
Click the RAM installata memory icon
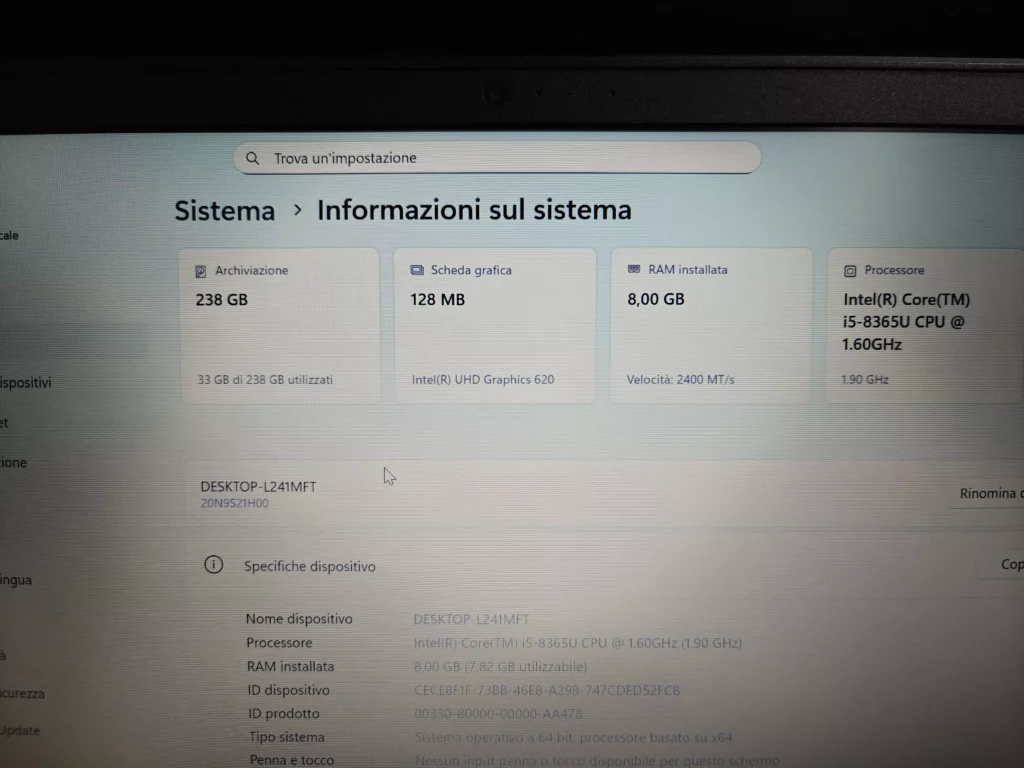[633, 269]
